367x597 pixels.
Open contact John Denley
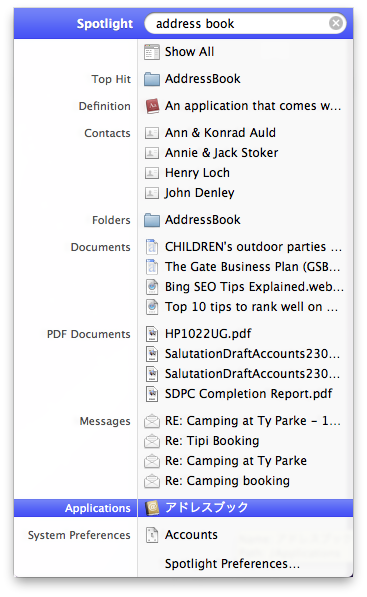point(199,193)
